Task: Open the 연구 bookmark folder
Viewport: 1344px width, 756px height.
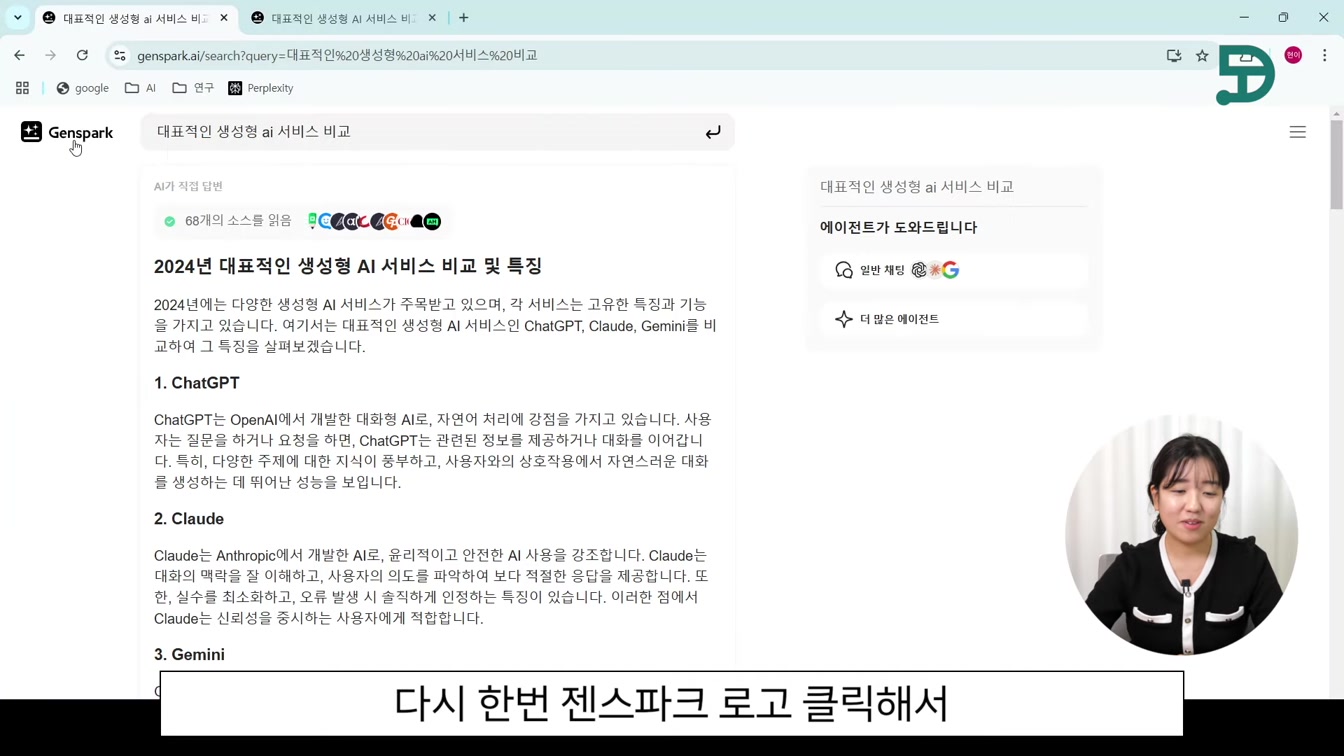Action: (x=193, y=88)
